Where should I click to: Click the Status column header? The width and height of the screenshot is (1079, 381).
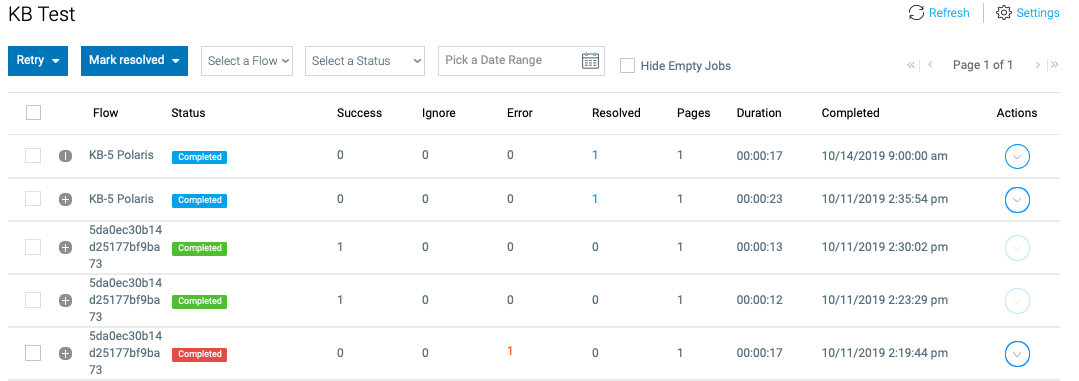click(188, 113)
